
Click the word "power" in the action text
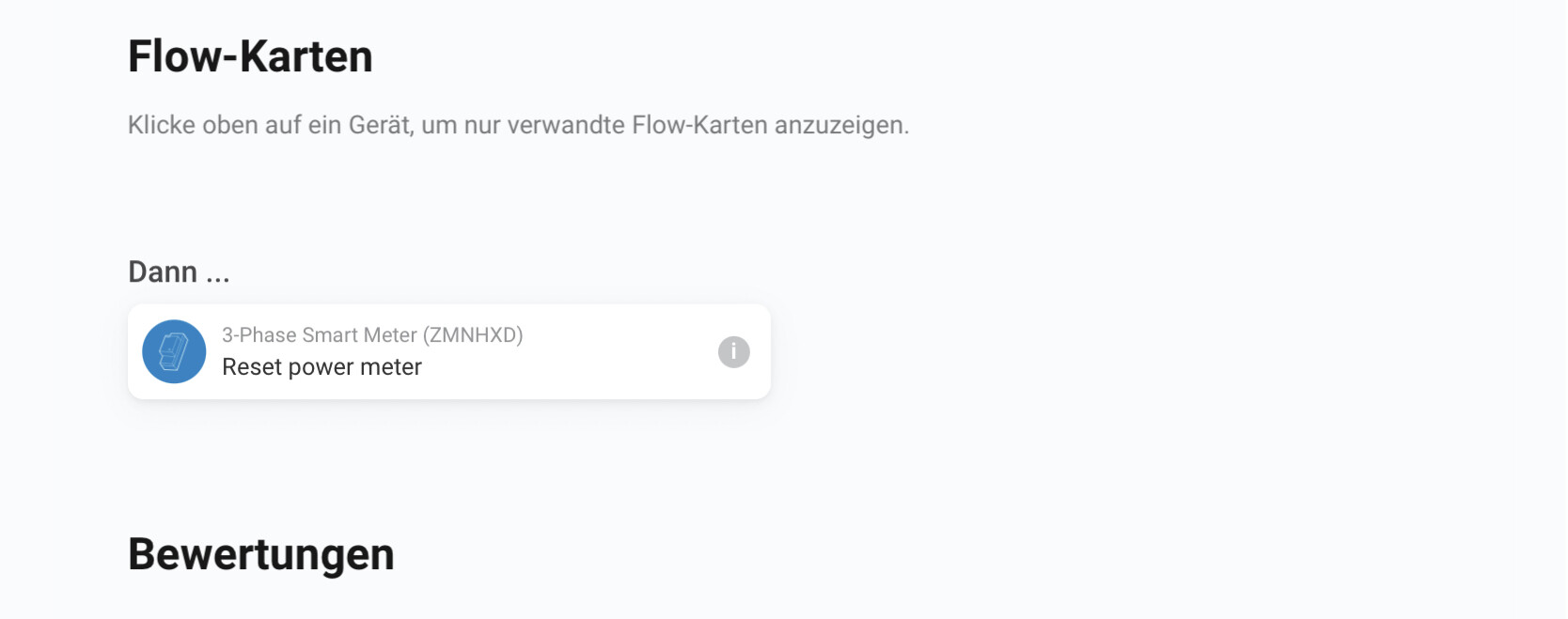tap(321, 367)
